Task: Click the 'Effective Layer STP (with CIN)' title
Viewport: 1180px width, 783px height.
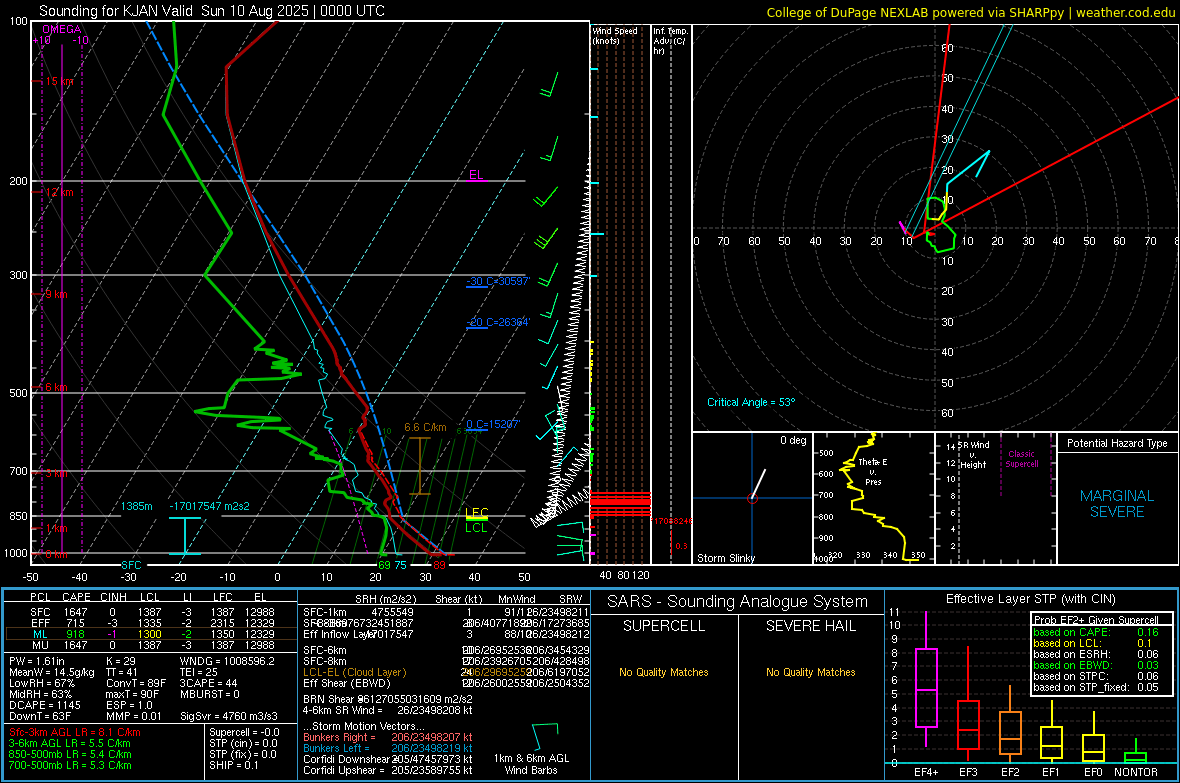Action: (x=1030, y=599)
